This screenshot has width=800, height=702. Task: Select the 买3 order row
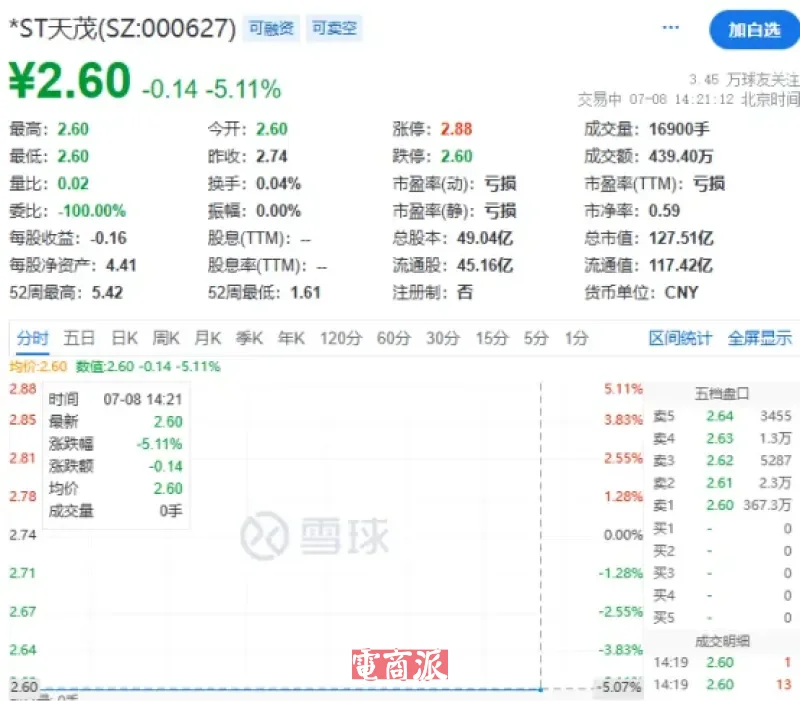pyautogui.click(x=722, y=573)
